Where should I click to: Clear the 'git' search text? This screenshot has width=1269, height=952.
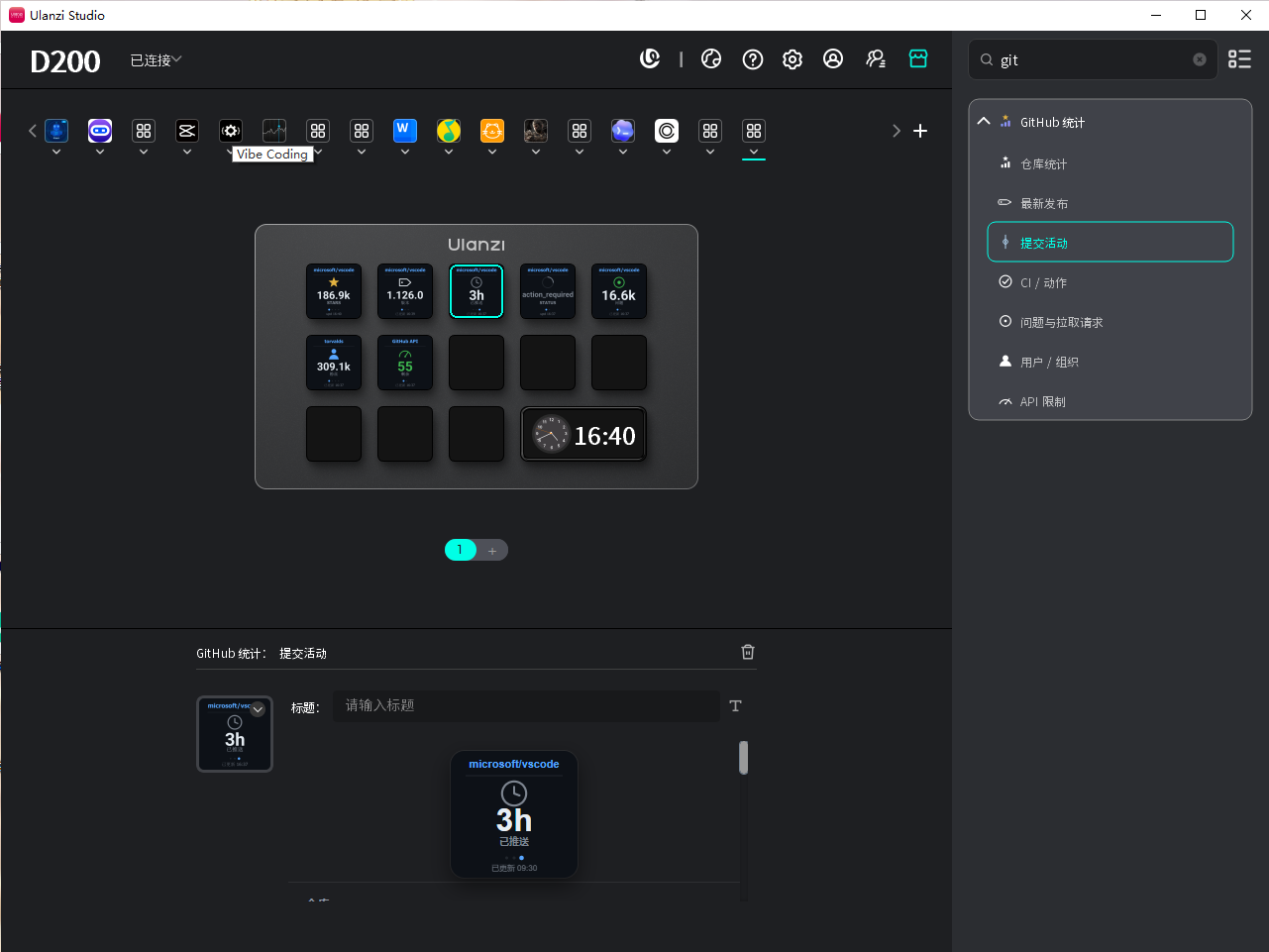(x=1200, y=59)
